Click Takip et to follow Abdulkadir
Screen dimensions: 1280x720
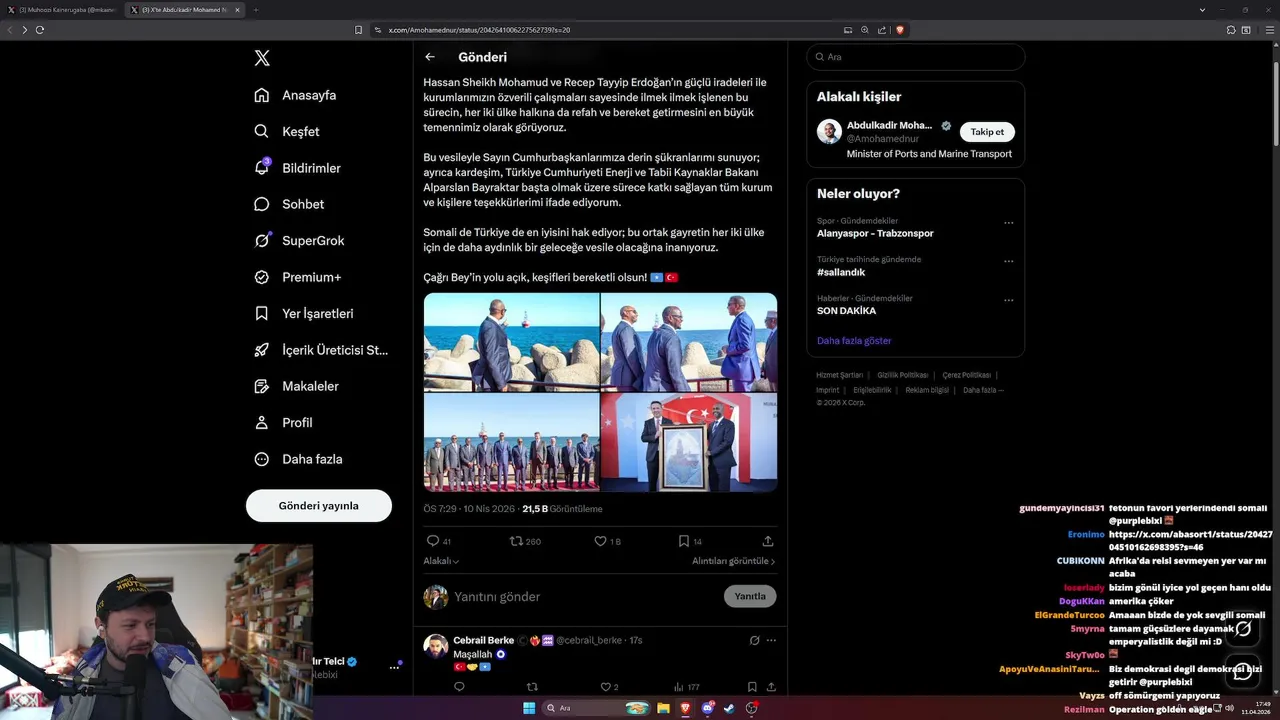987,132
